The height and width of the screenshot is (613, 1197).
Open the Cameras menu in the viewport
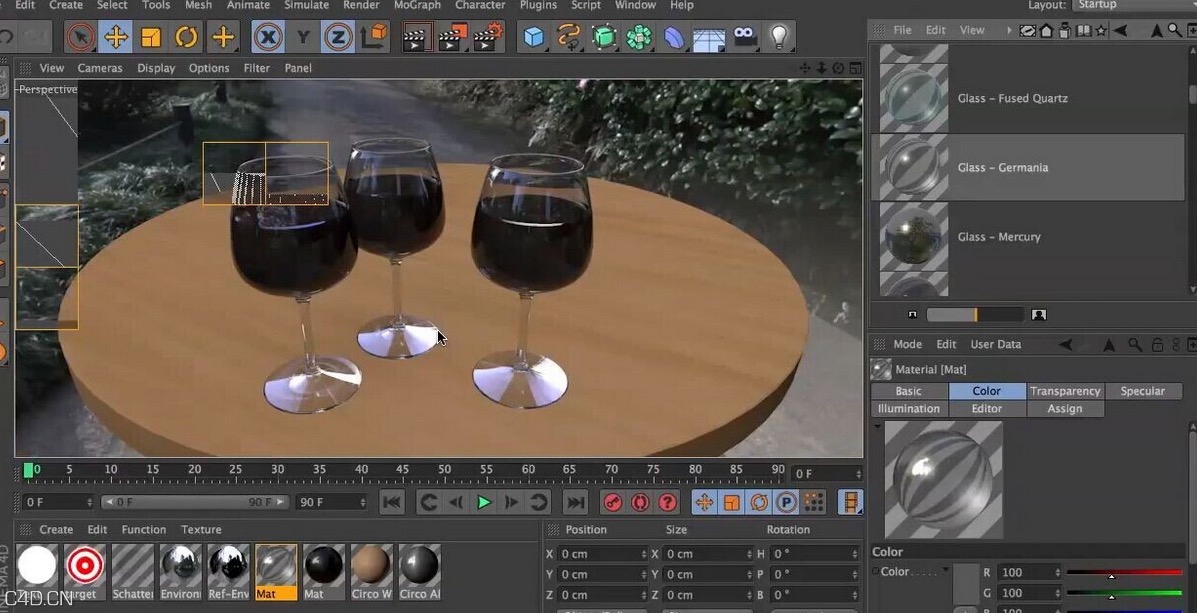[x=100, y=68]
